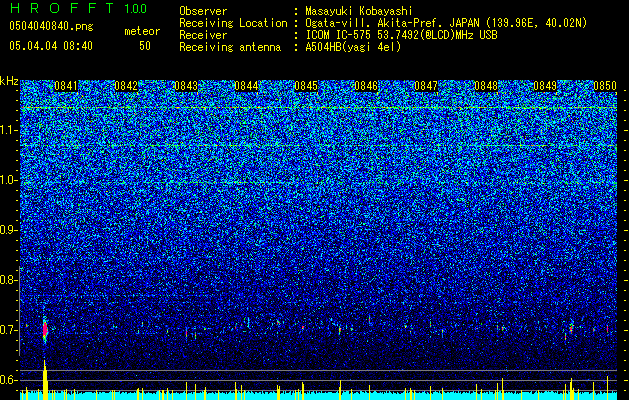Click the 'Receiving antenna' field label
This screenshot has height=400, width=629.
[230, 47]
